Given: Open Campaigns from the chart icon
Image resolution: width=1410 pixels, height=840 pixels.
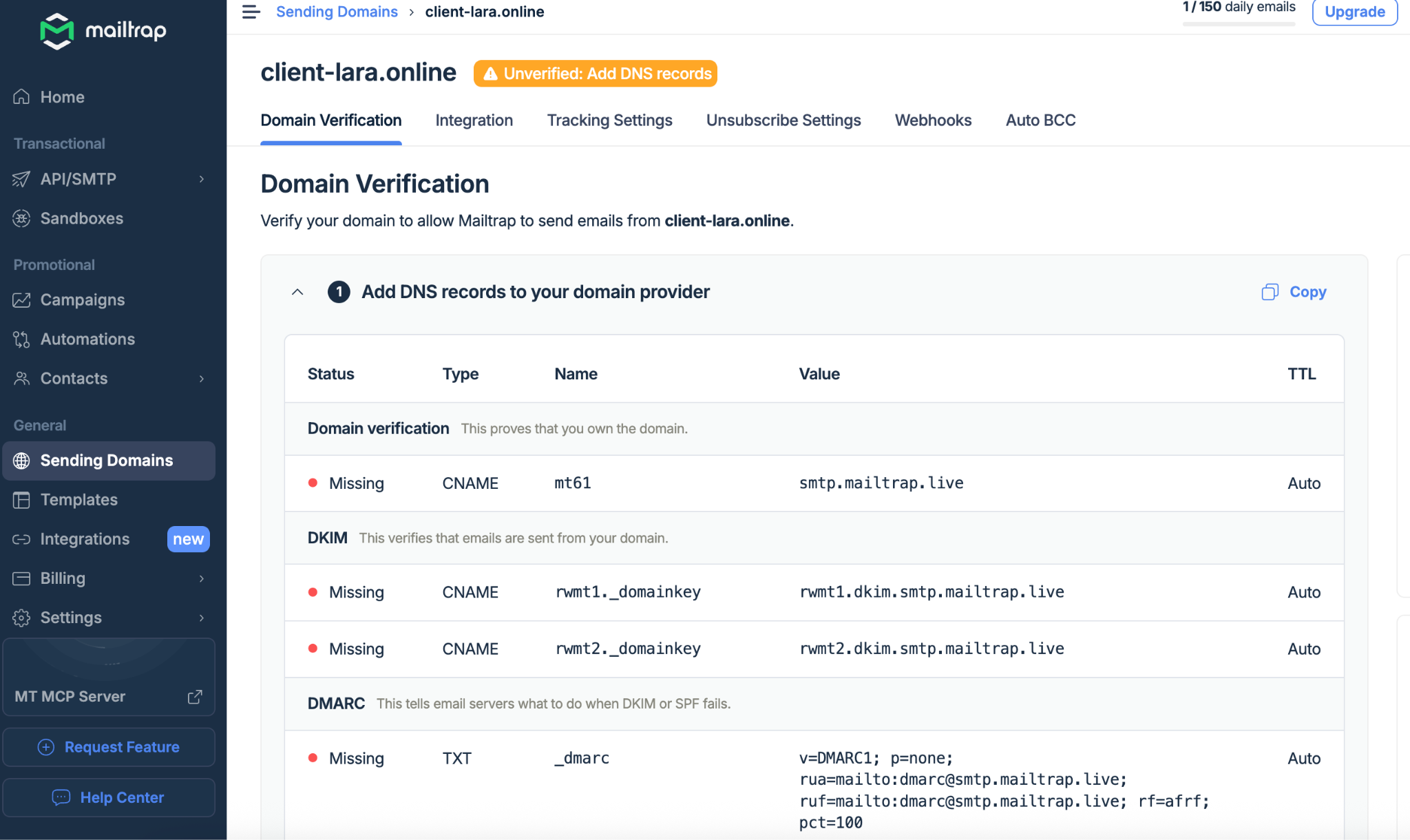Looking at the screenshot, I should [21, 300].
